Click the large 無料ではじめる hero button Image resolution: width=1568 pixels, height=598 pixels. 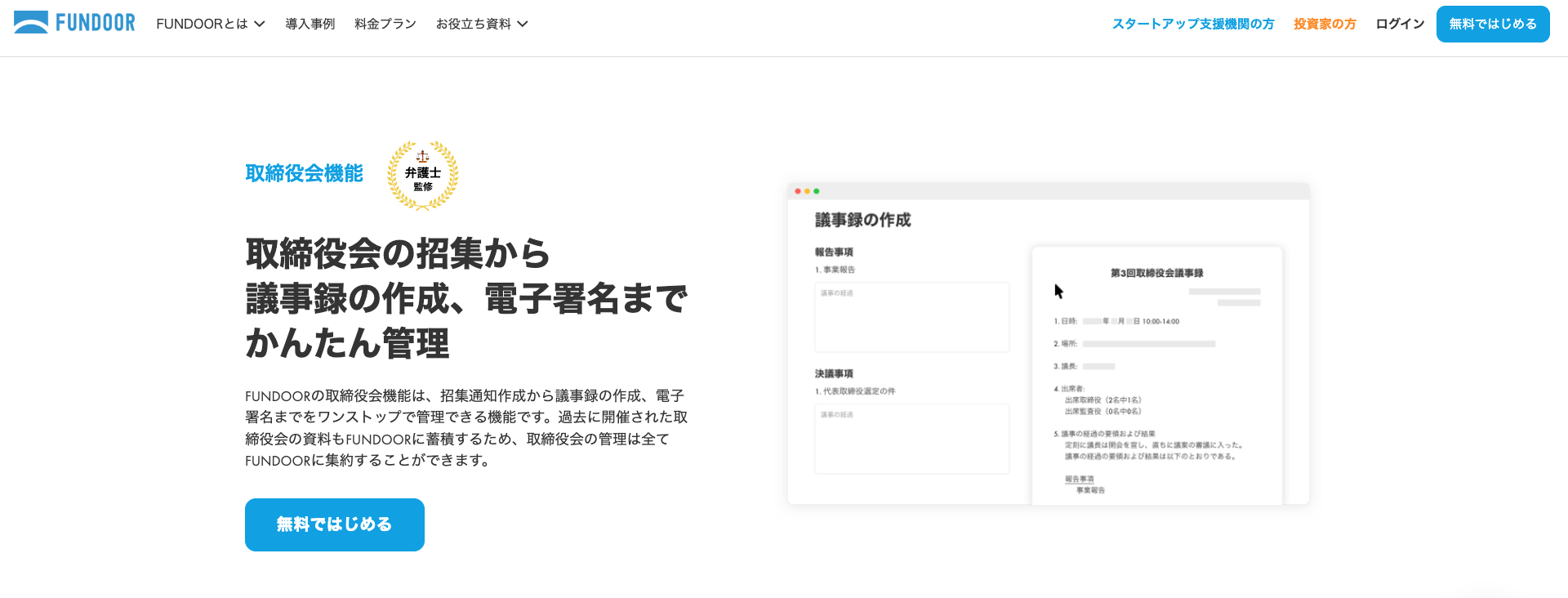click(x=335, y=524)
